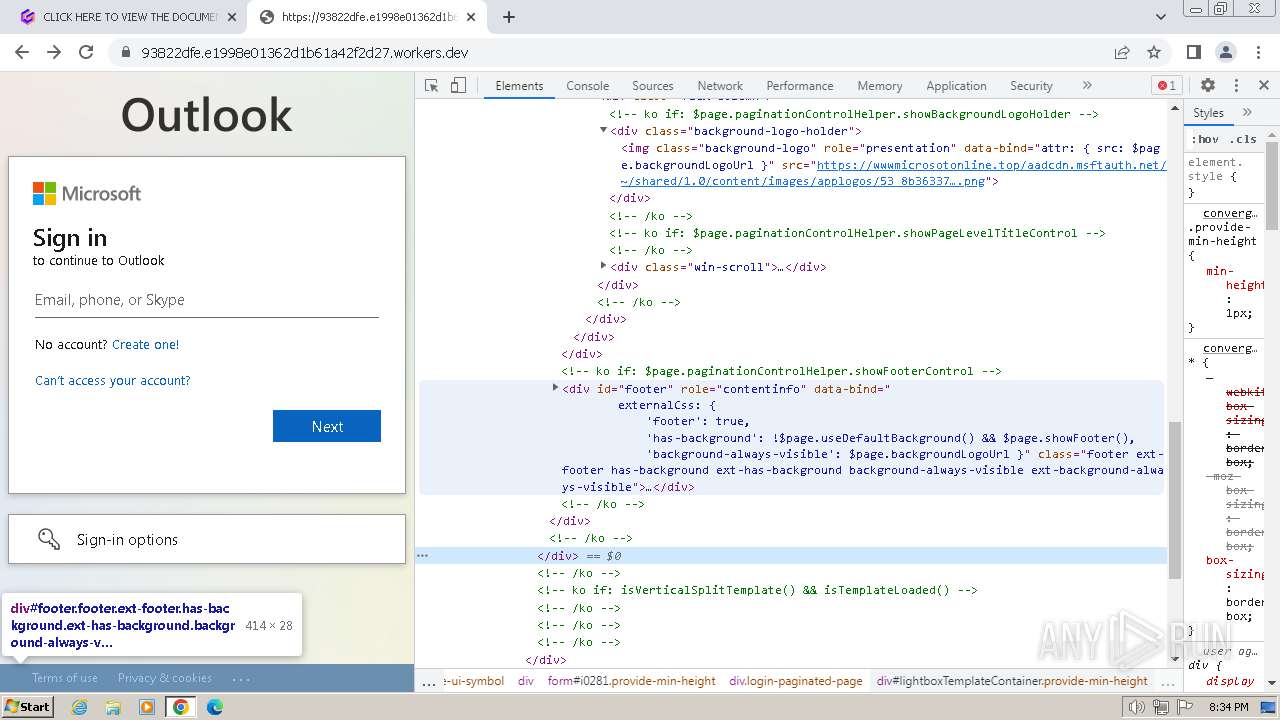
Task: Open Chrome from the taskbar
Action: (181, 707)
